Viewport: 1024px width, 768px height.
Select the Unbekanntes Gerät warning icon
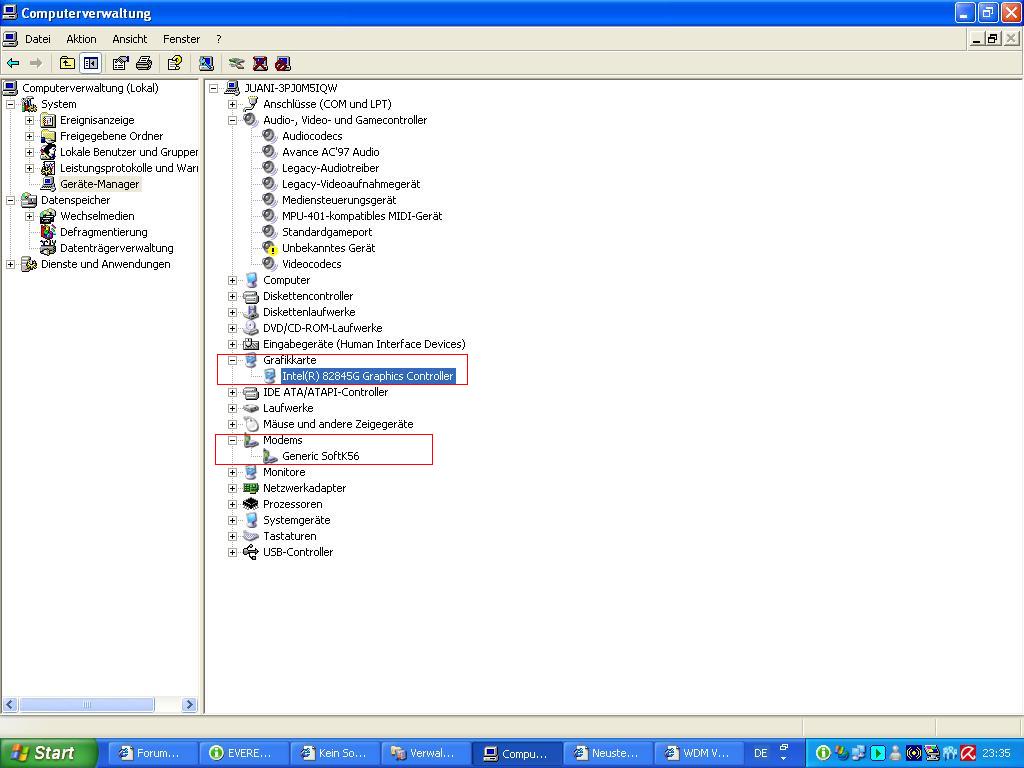270,248
